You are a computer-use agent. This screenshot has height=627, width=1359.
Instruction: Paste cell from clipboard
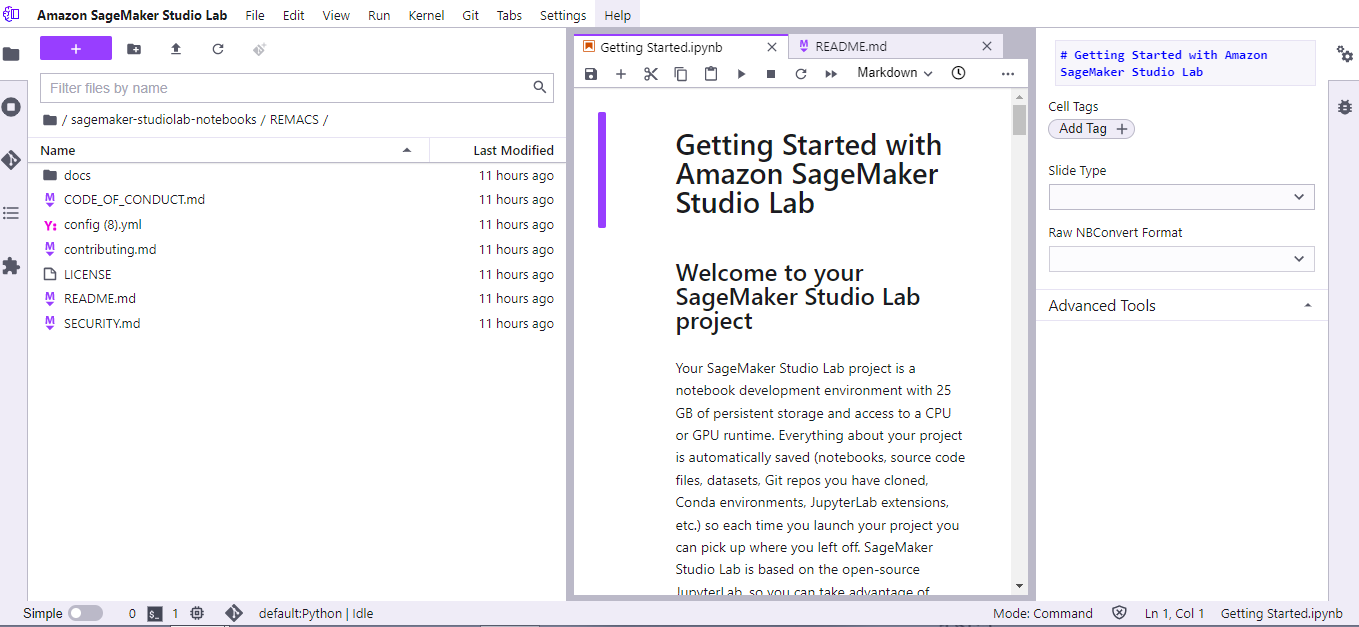[711, 73]
